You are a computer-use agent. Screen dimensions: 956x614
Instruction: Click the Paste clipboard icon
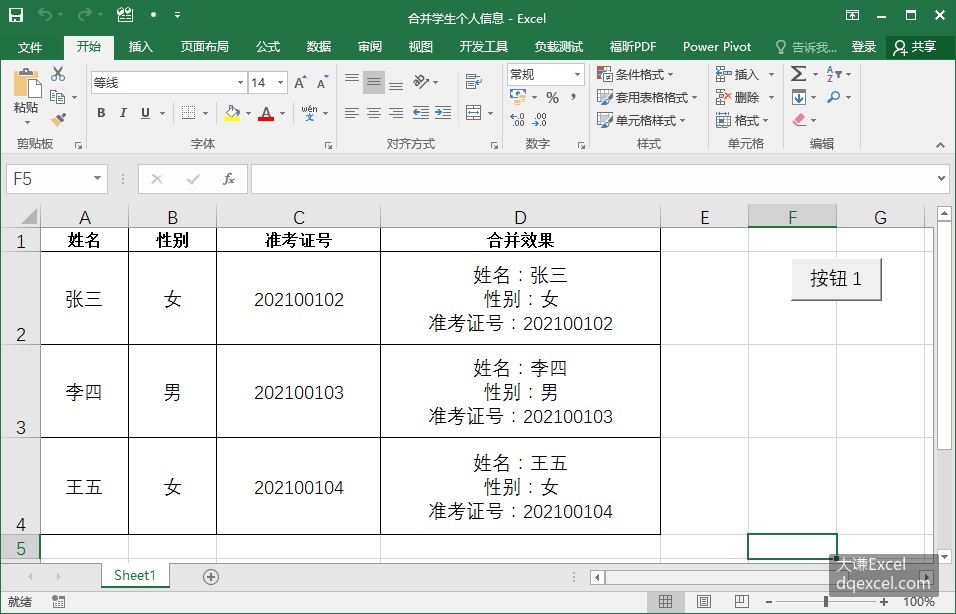[26, 85]
